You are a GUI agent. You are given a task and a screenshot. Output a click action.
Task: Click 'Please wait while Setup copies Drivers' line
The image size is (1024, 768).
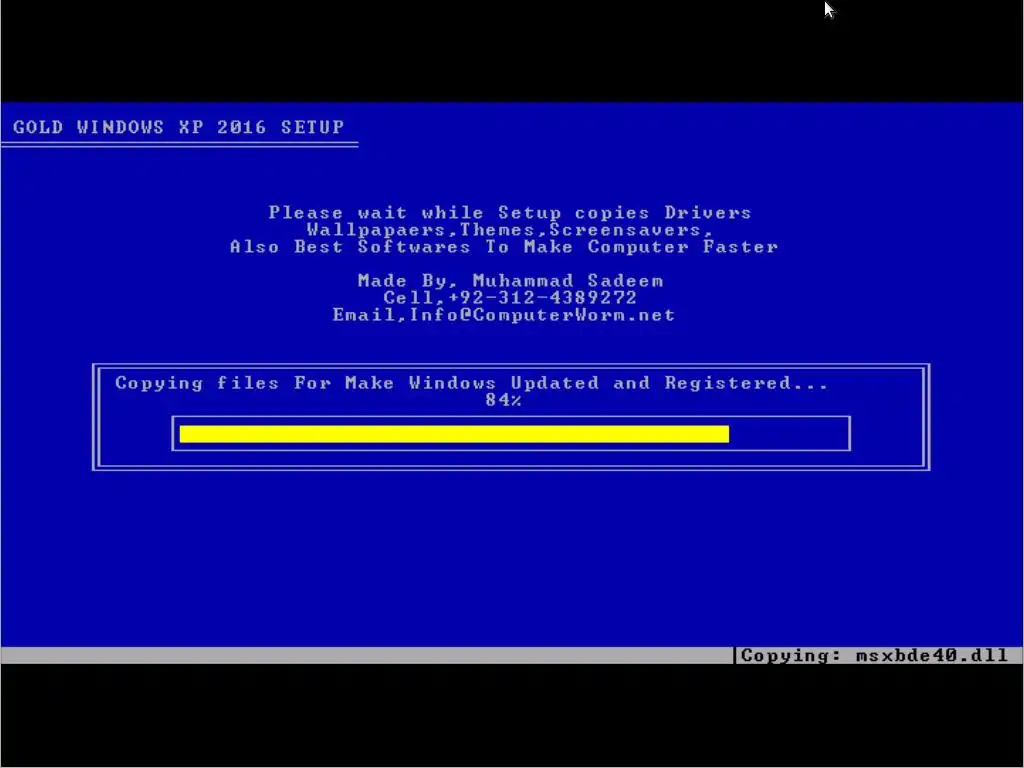tap(510, 212)
